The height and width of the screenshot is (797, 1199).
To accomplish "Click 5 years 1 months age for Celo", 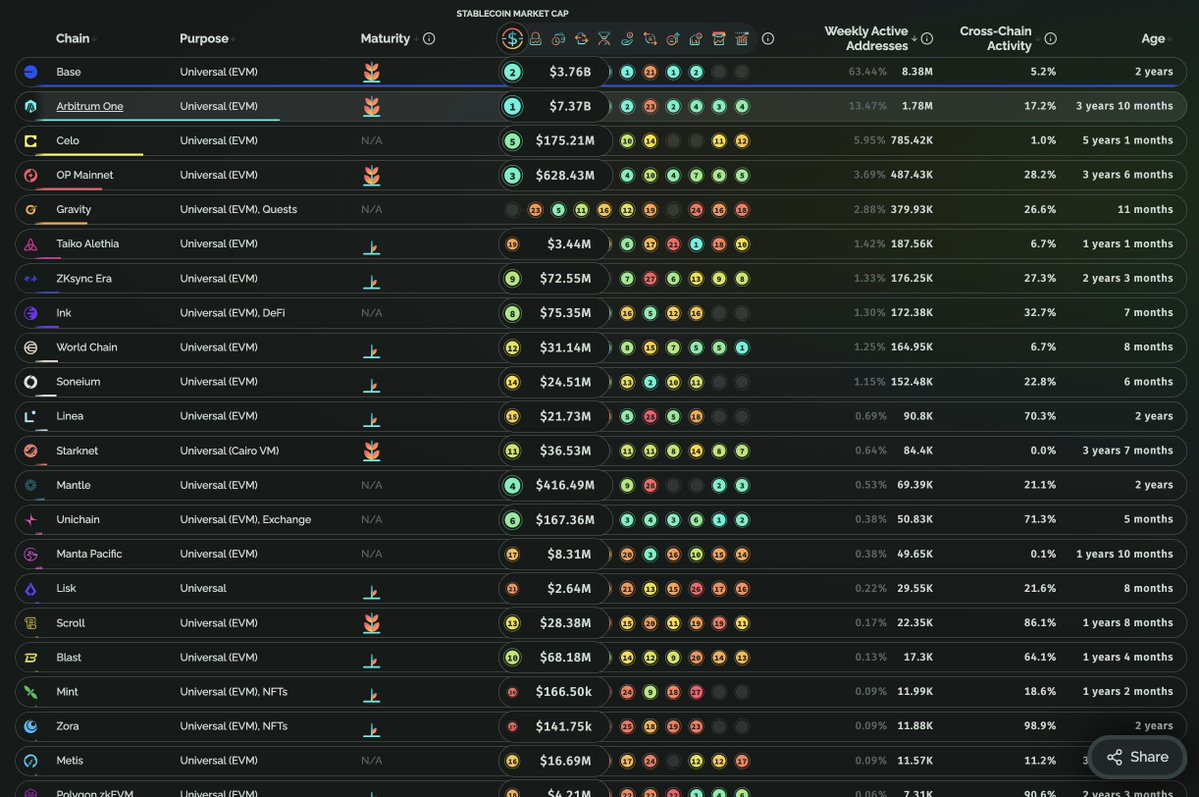I will coord(1127,141).
